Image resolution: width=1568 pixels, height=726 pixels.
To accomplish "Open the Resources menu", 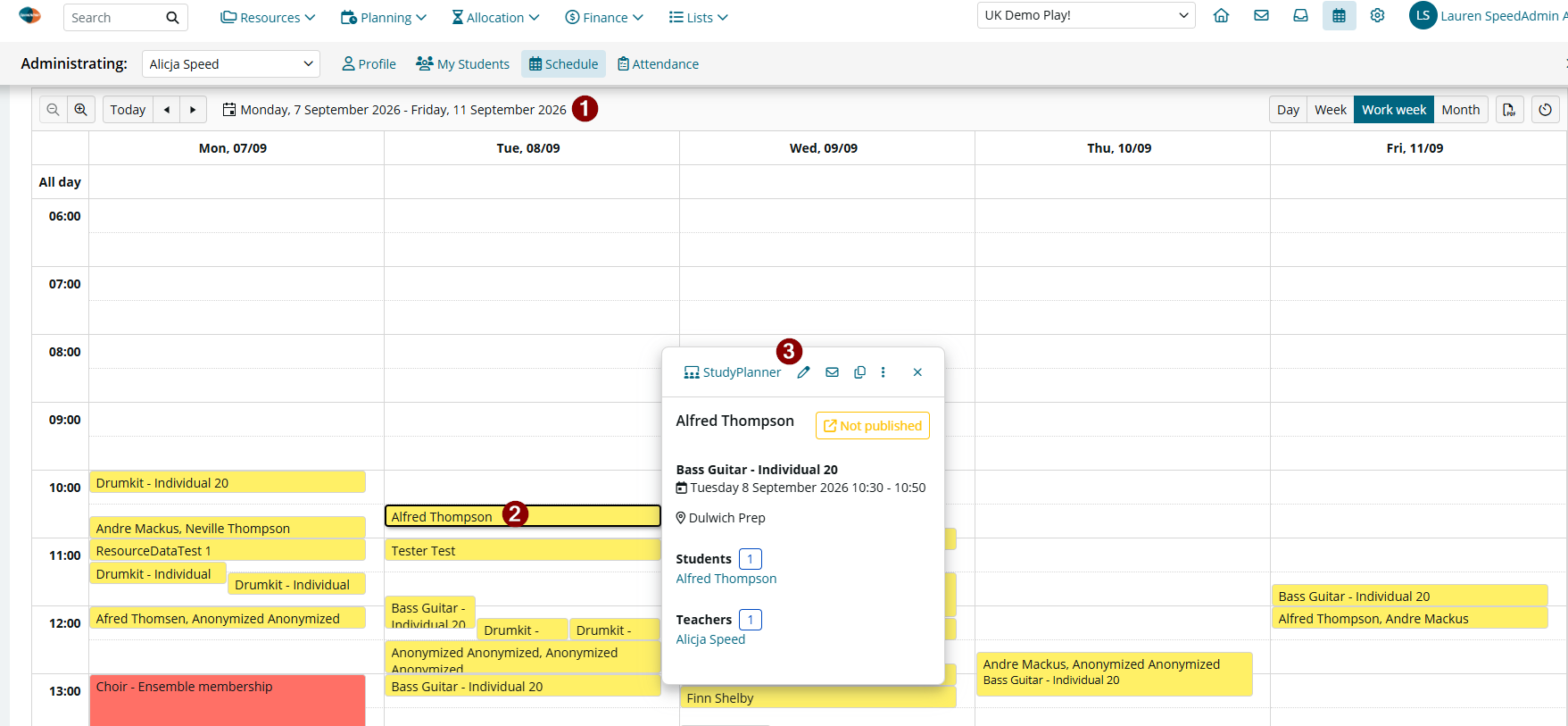I will tap(268, 18).
